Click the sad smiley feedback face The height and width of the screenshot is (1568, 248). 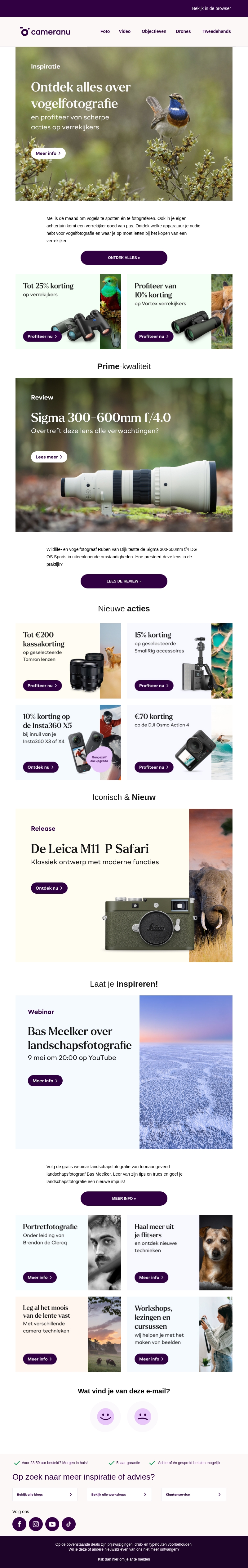point(143,1416)
